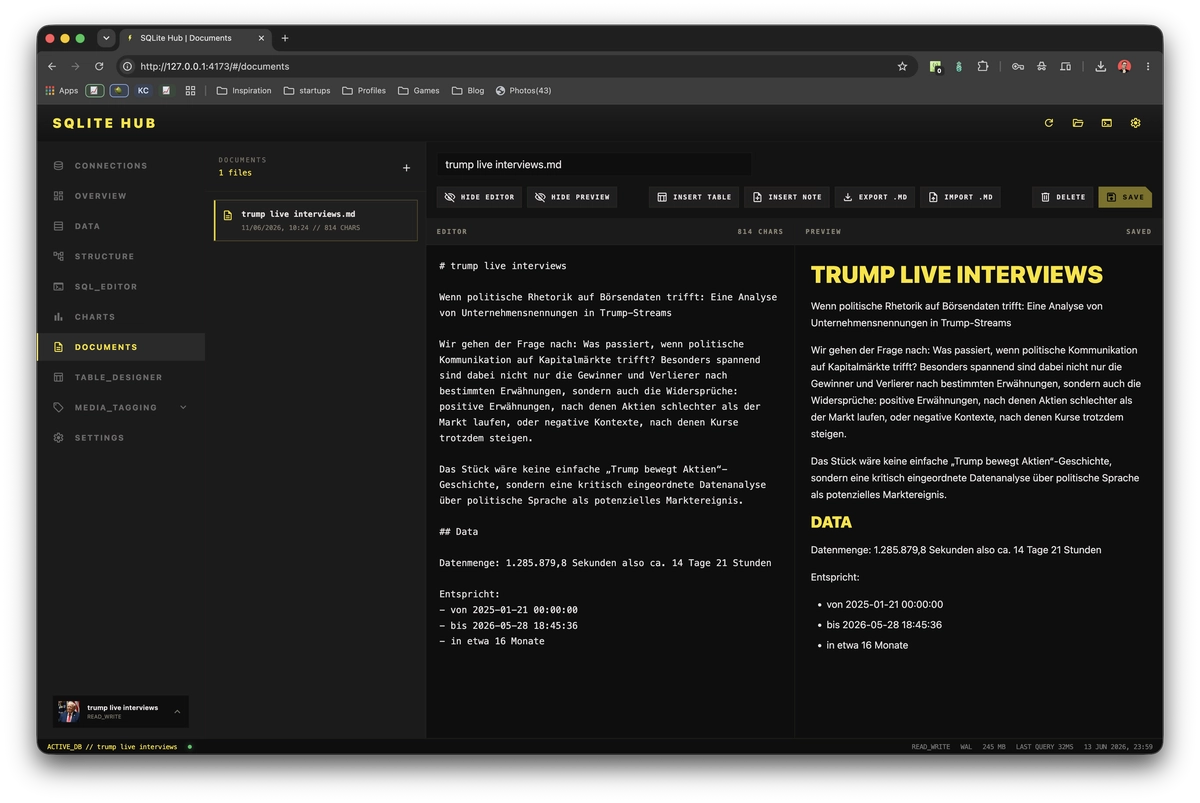
Task: Click the SQLITE HUB logo
Action: coord(104,123)
